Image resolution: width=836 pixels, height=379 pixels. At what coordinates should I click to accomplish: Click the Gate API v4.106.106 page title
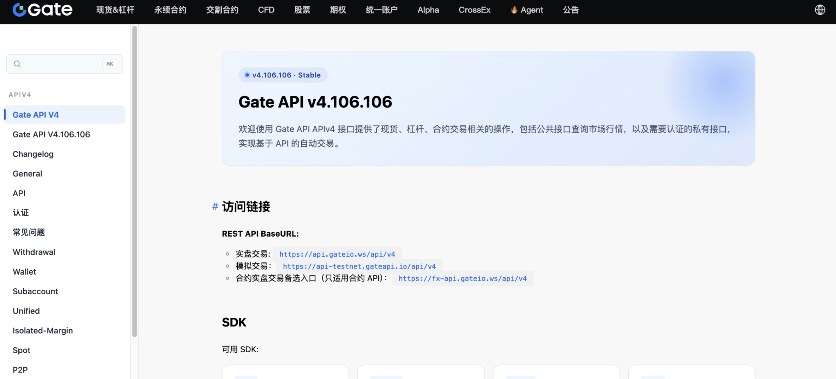315,102
